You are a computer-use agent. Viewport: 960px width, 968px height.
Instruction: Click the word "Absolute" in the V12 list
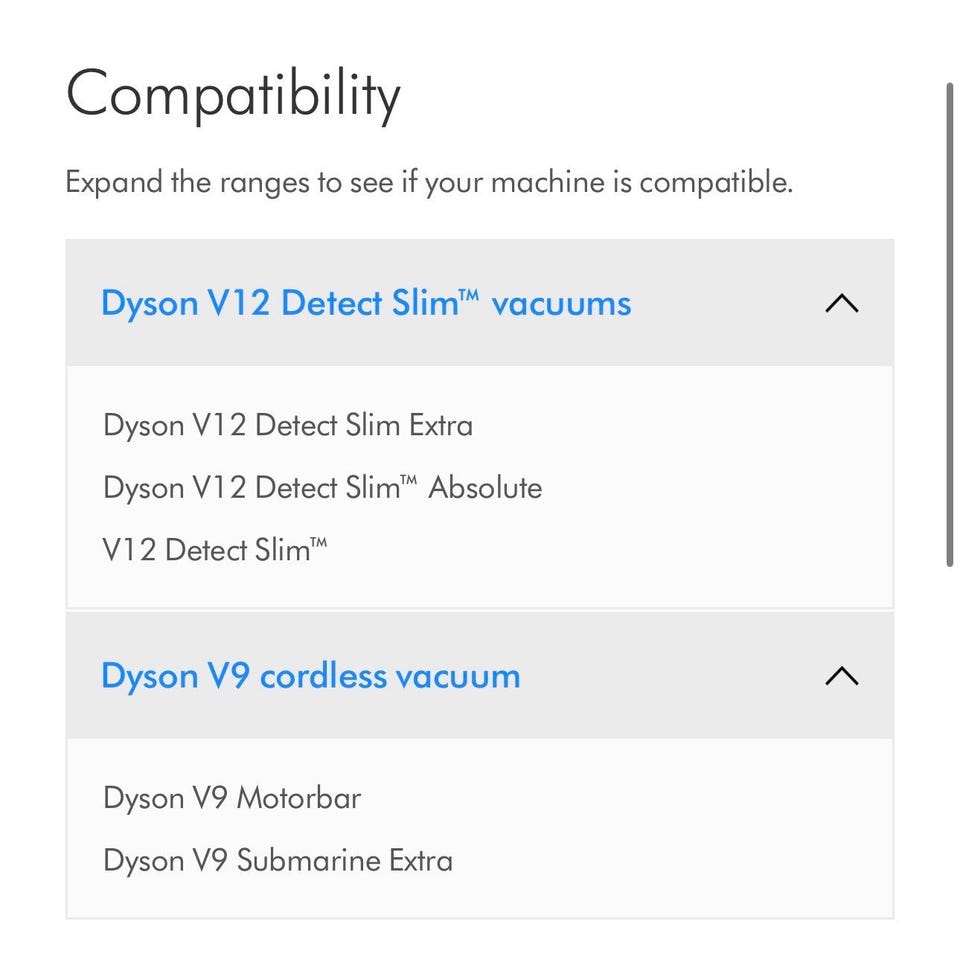[485, 488]
